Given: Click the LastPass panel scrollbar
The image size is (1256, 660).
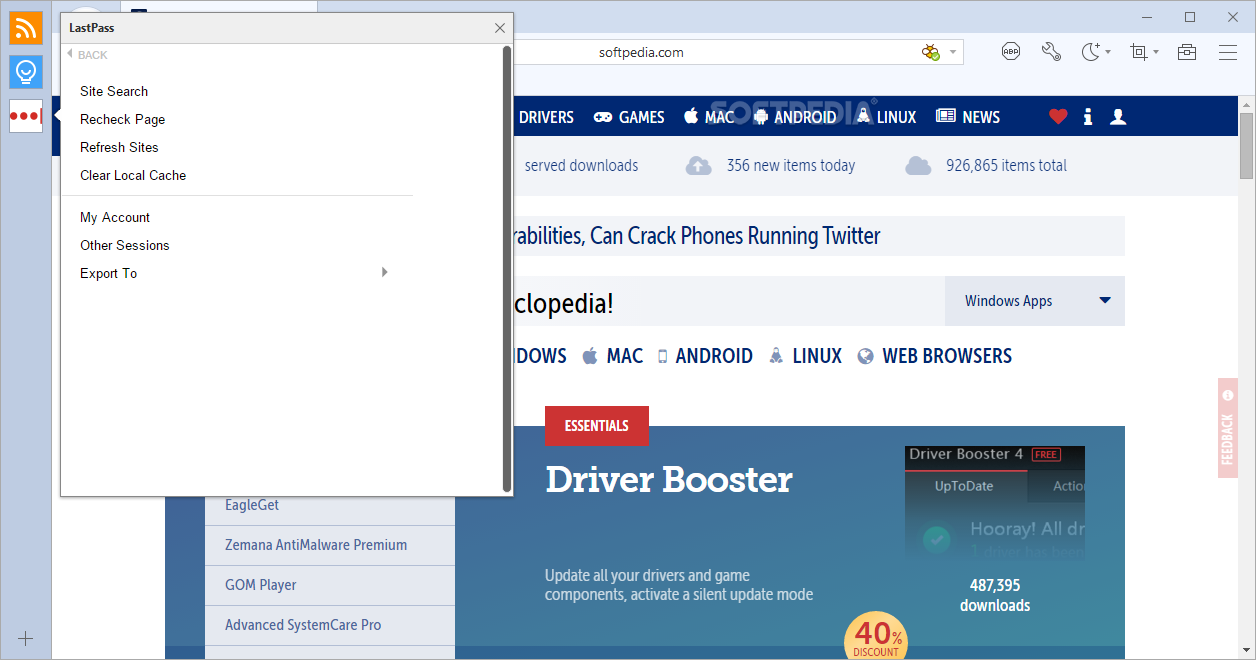Looking at the screenshot, I should point(507,269).
